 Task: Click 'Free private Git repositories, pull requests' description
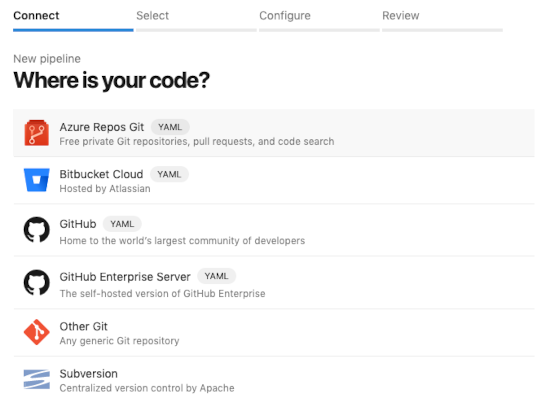197,141
